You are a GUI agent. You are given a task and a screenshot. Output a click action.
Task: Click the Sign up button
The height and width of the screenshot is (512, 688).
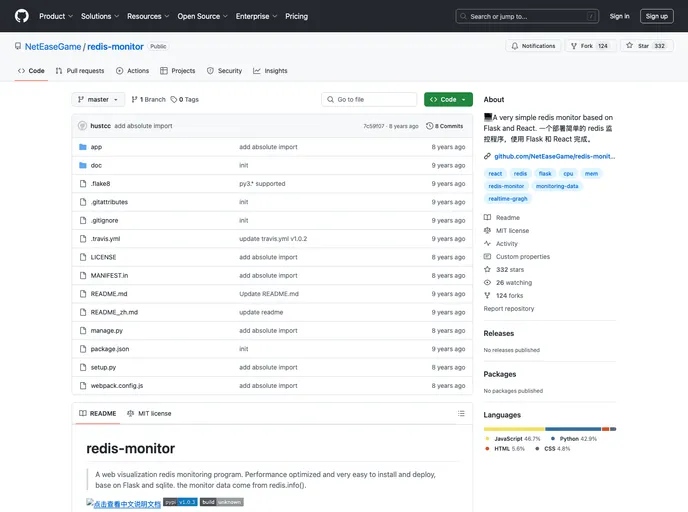point(656,16)
